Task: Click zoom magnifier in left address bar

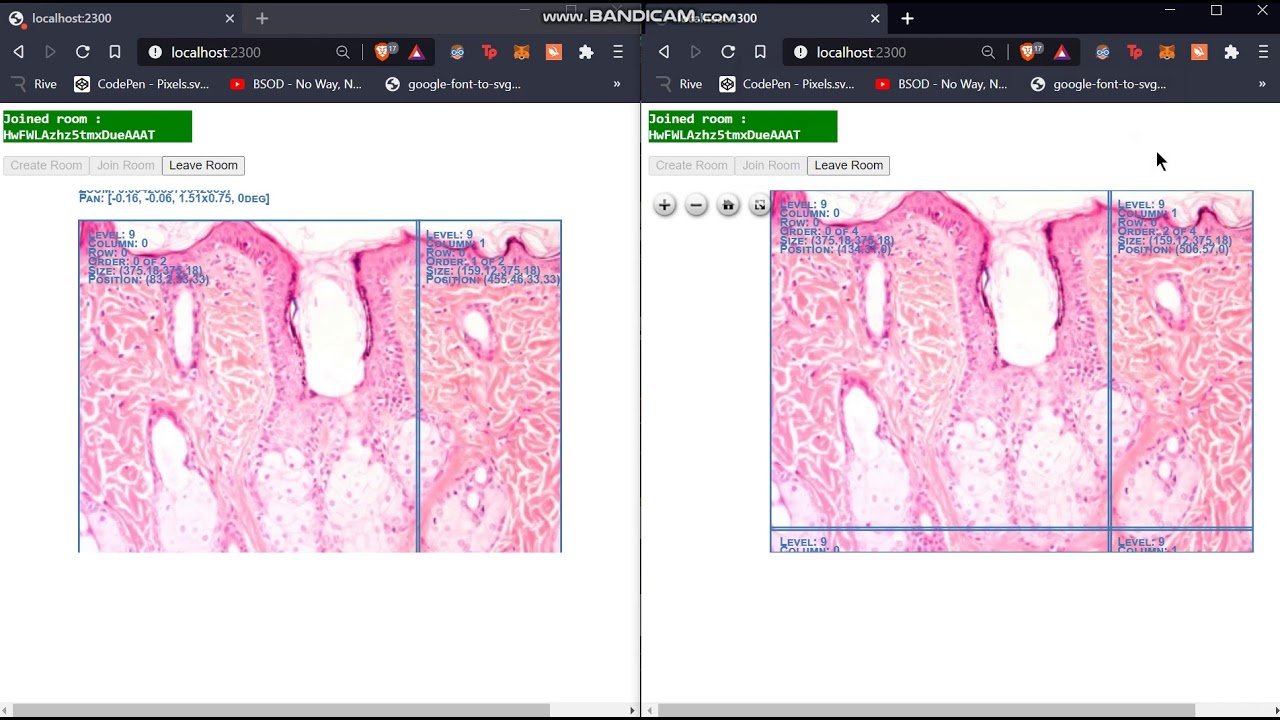Action: pyautogui.click(x=343, y=52)
